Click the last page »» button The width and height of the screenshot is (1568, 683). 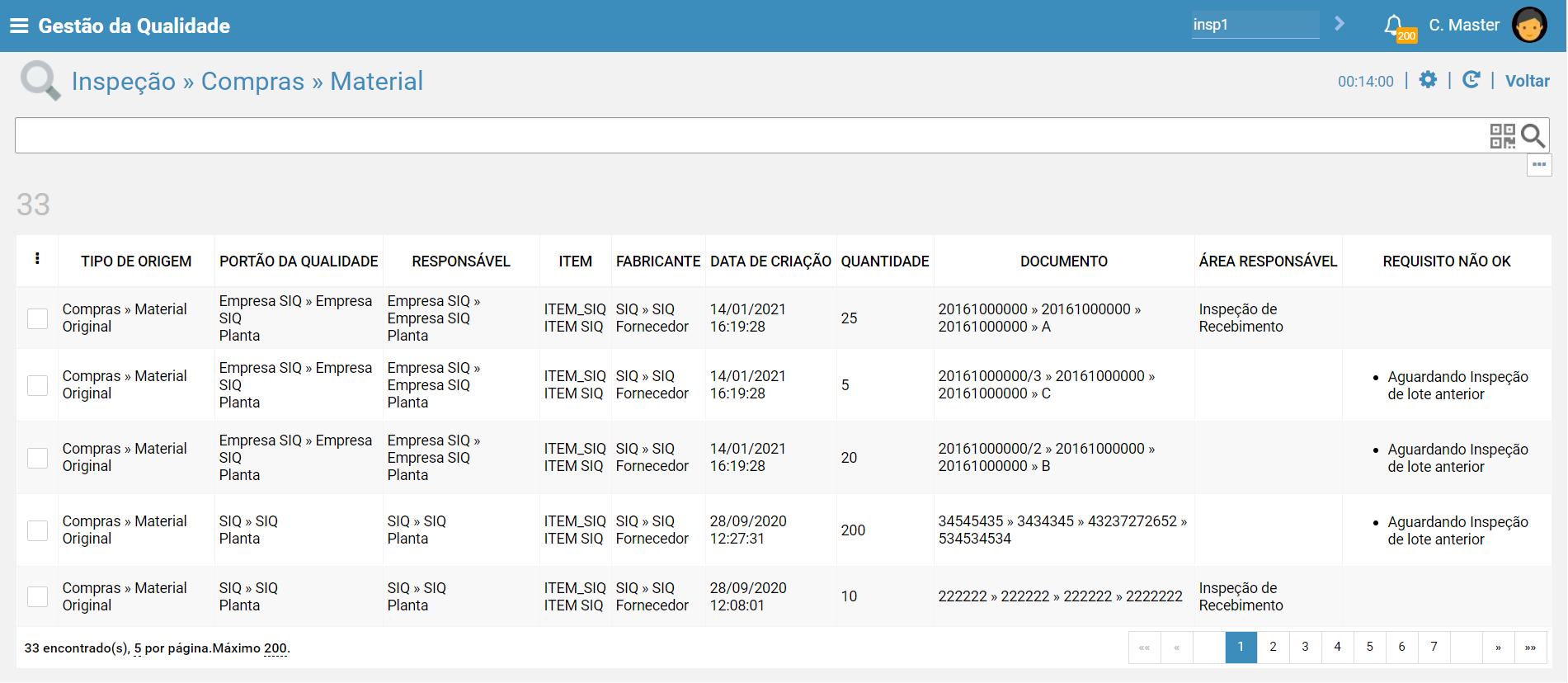coord(1530,647)
